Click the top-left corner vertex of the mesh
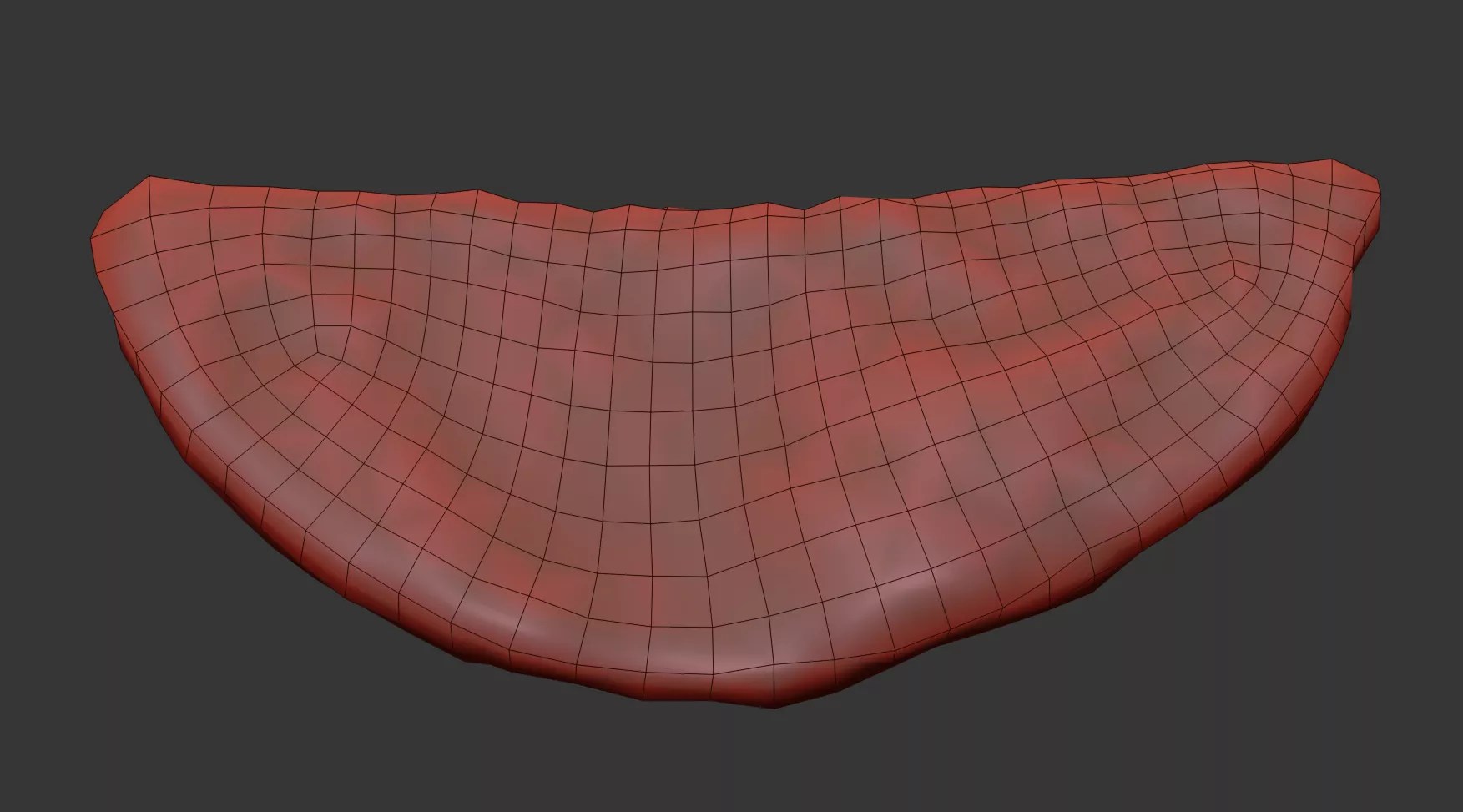 tap(149, 177)
